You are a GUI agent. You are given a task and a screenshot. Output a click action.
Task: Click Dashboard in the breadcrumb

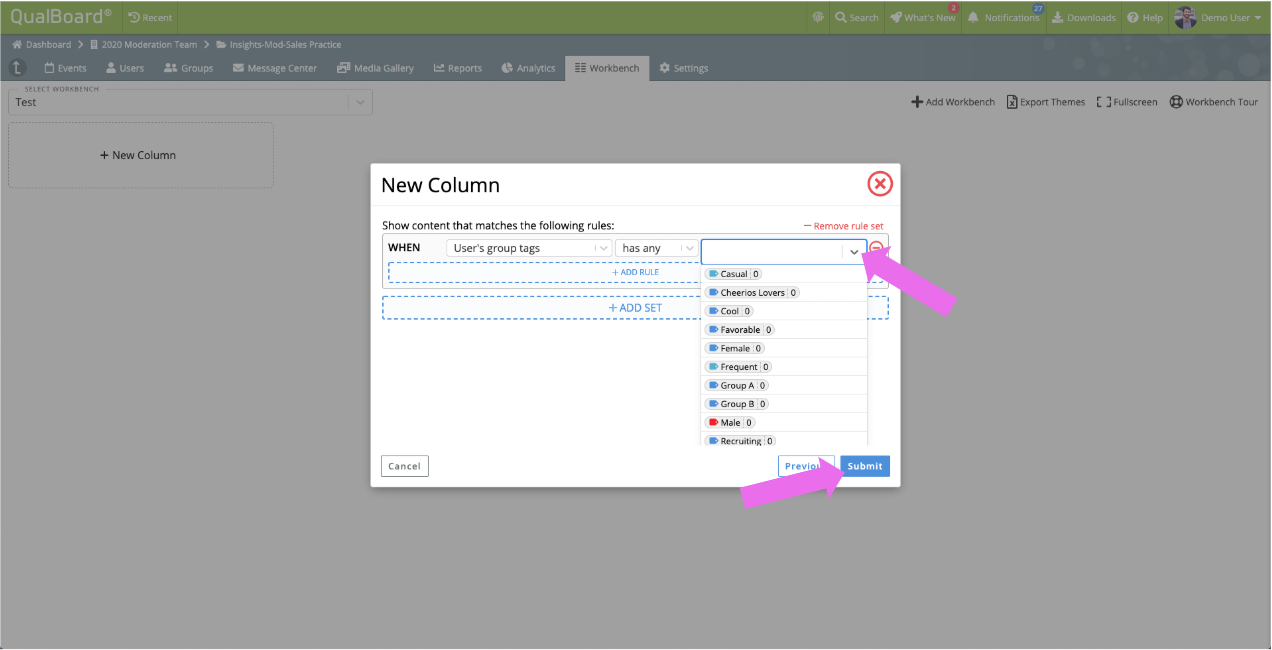pos(42,45)
